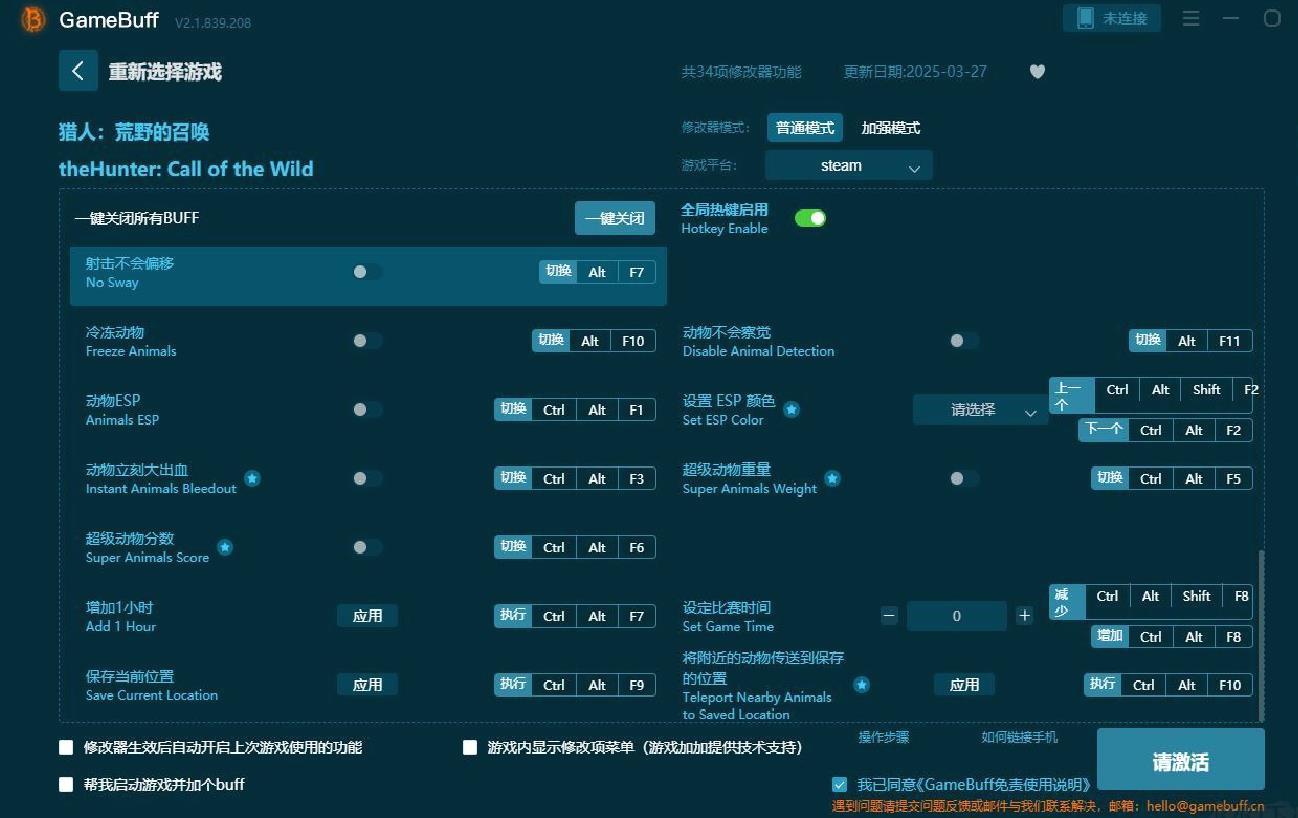1298x818 pixels.
Task: Open 操作步骤 operation steps link
Action: click(x=884, y=737)
